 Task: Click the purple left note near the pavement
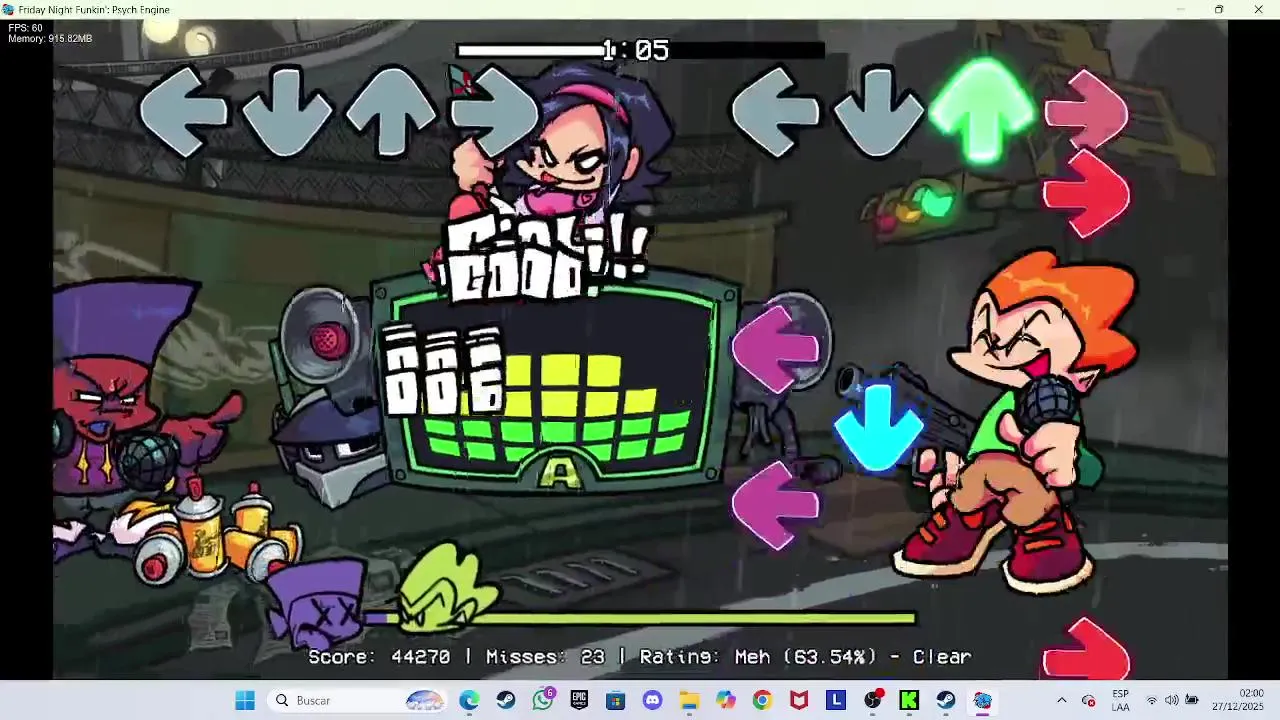coord(775,507)
